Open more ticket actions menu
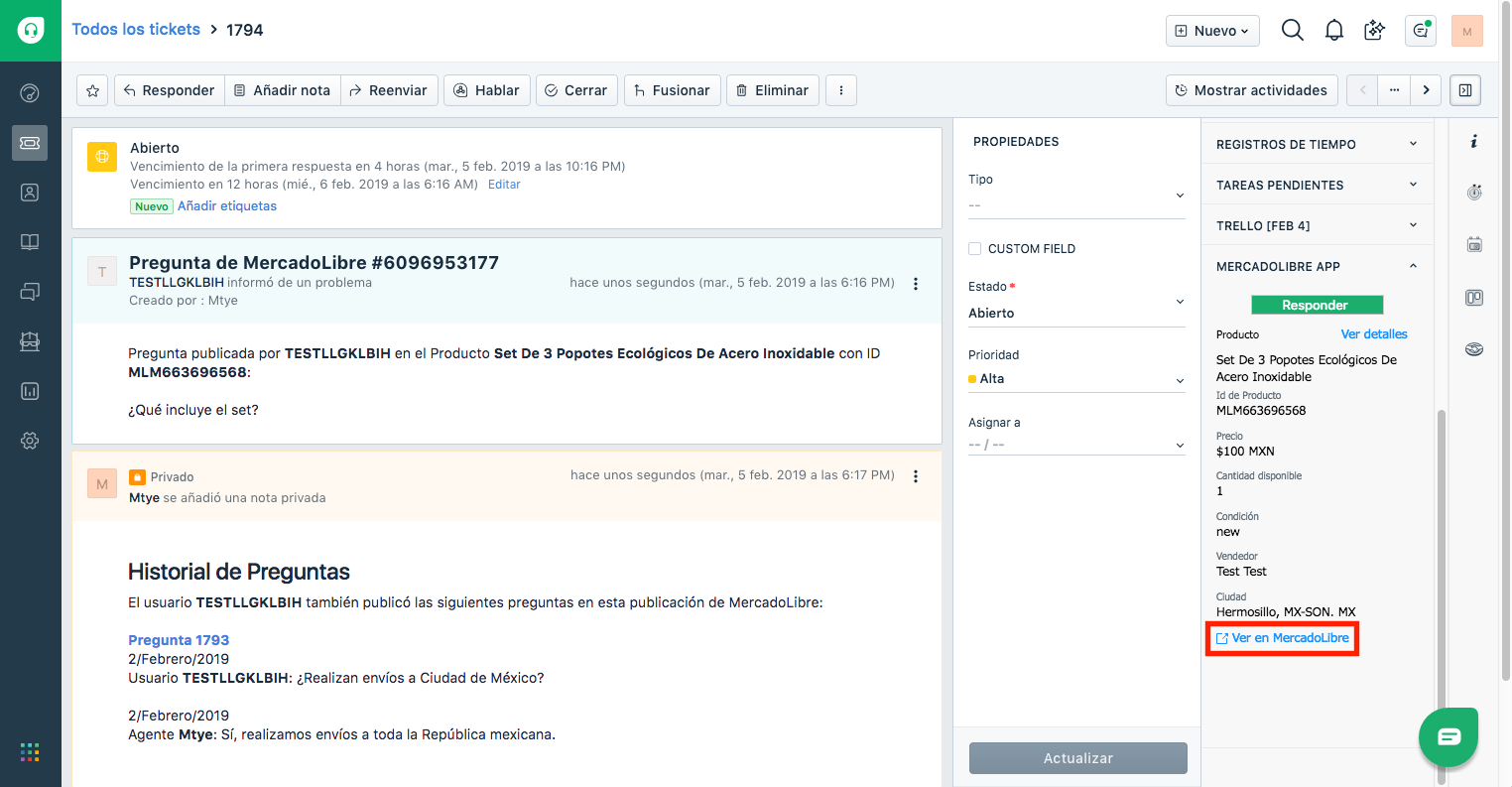Image resolution: width=1512 pixels, height=787 pixels. [x=841, y=90]
